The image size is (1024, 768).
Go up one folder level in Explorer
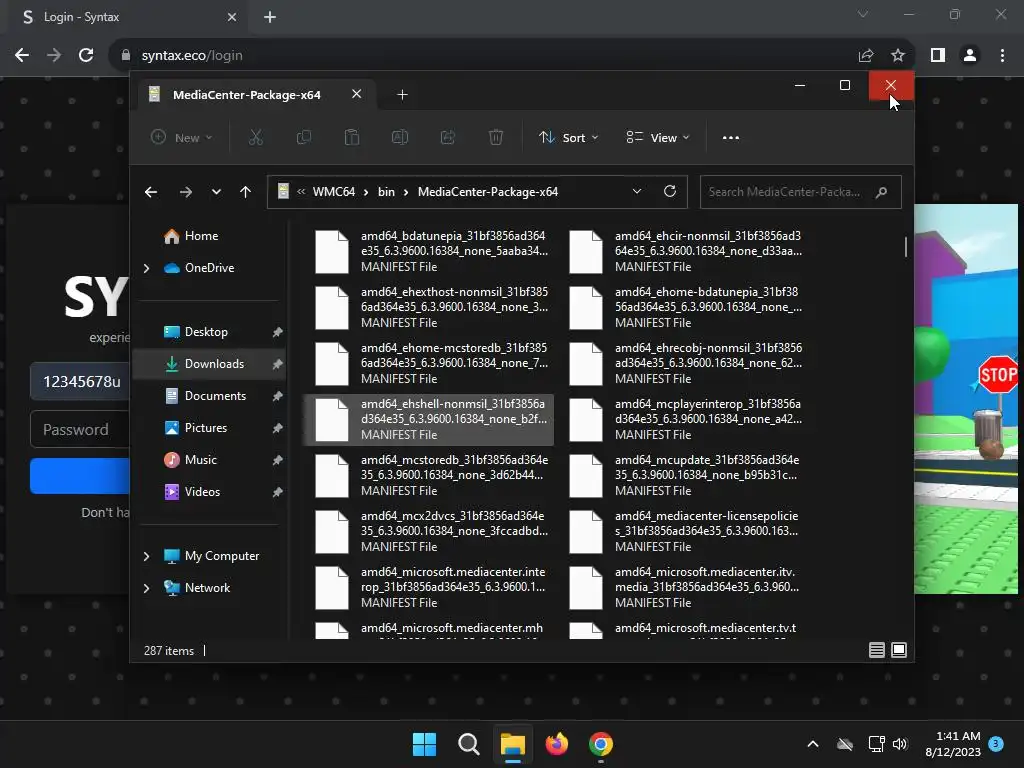point(246,192)
